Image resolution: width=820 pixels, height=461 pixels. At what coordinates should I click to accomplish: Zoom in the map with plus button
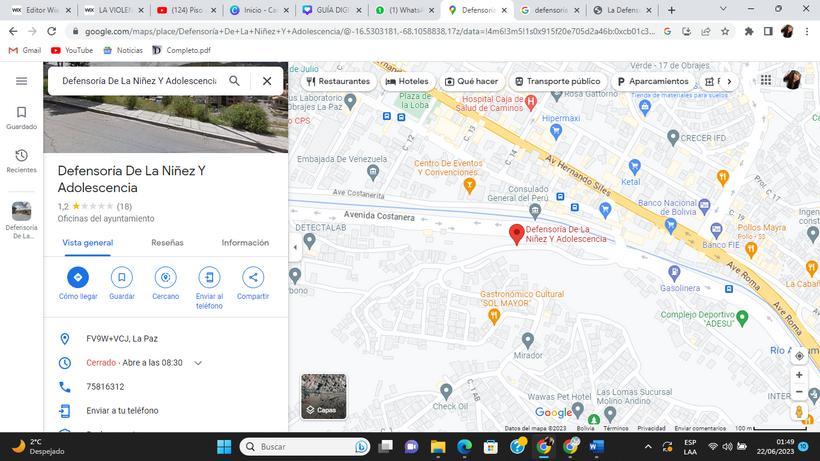tap(799, 375)
